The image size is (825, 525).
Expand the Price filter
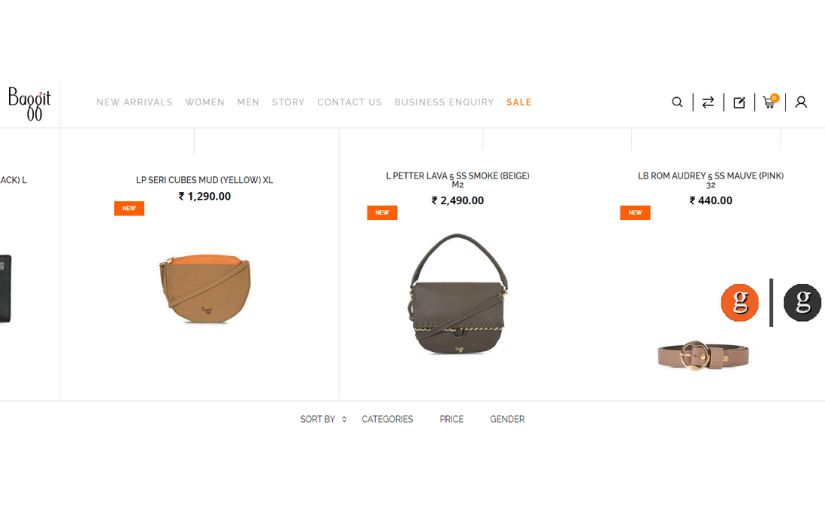point(451,419)
